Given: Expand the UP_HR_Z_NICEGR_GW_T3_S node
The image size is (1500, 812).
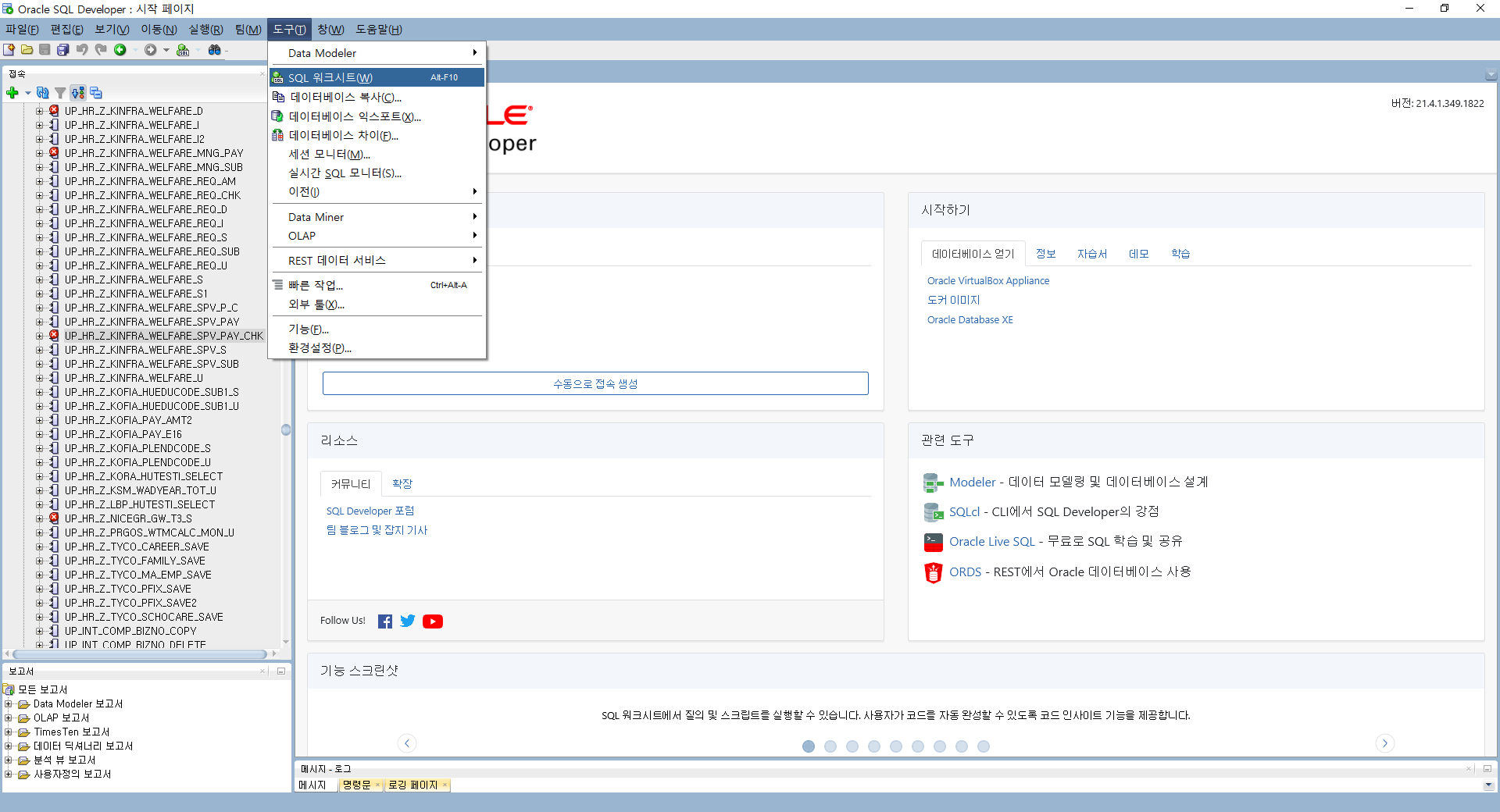Looking at the screenshot, I should (40, 518).
